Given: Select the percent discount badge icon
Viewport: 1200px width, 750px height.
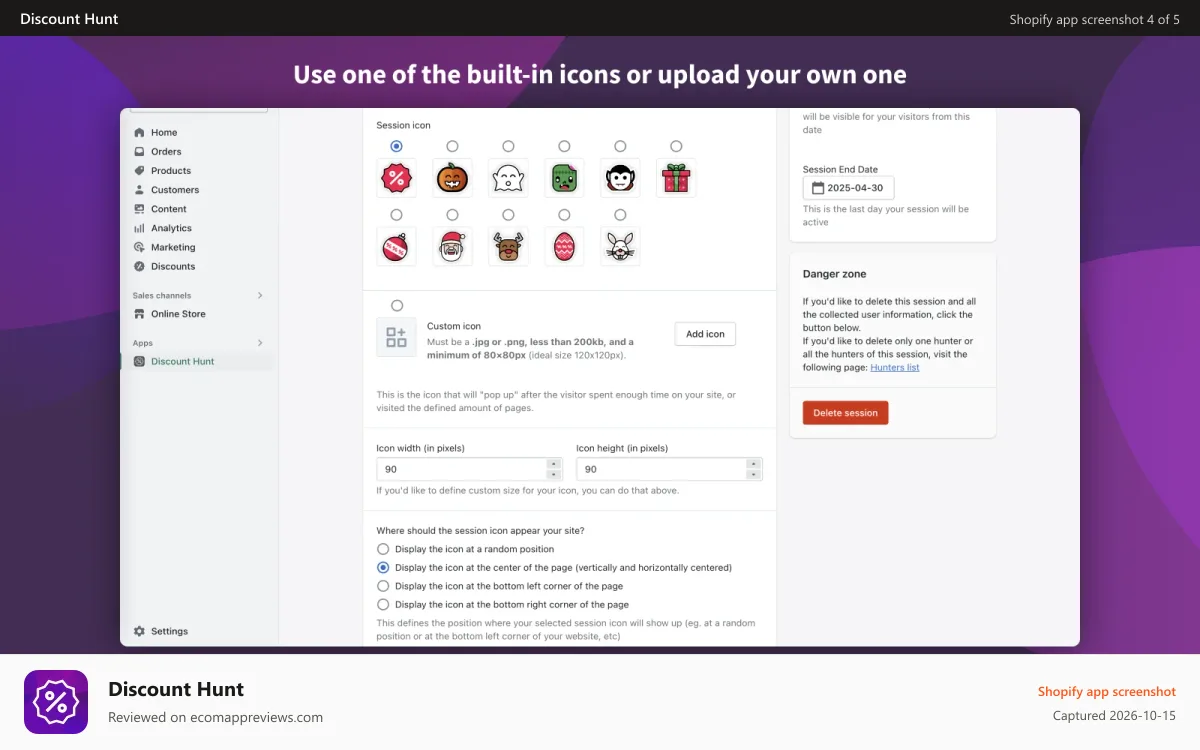Looking at the screenshot, I should (x=396, y=178).
